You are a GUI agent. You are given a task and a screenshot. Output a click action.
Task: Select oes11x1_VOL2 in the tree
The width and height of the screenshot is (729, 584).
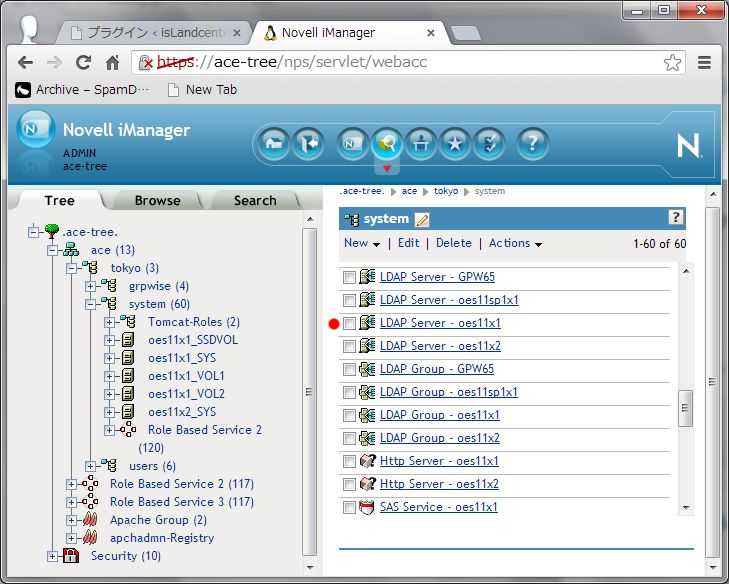coord(186,394)
